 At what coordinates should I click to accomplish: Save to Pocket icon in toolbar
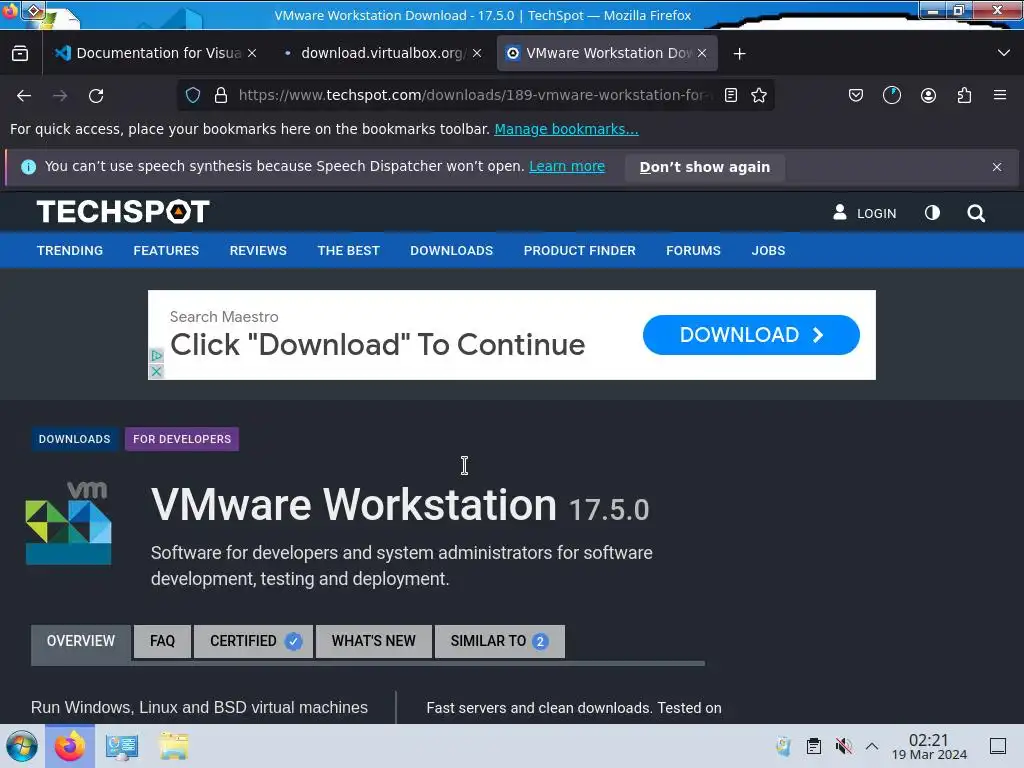(856, 95)
